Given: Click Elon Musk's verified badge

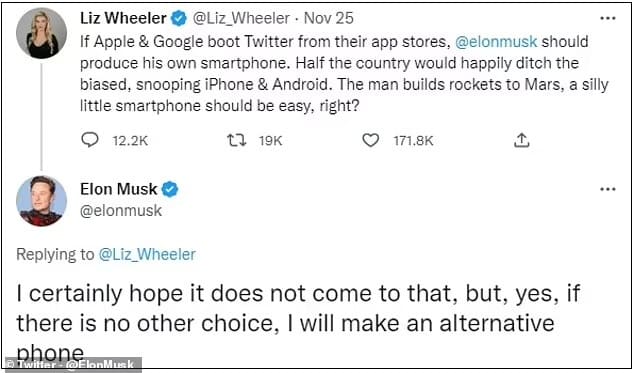Looking at the screenshot, I should point(170,189).
